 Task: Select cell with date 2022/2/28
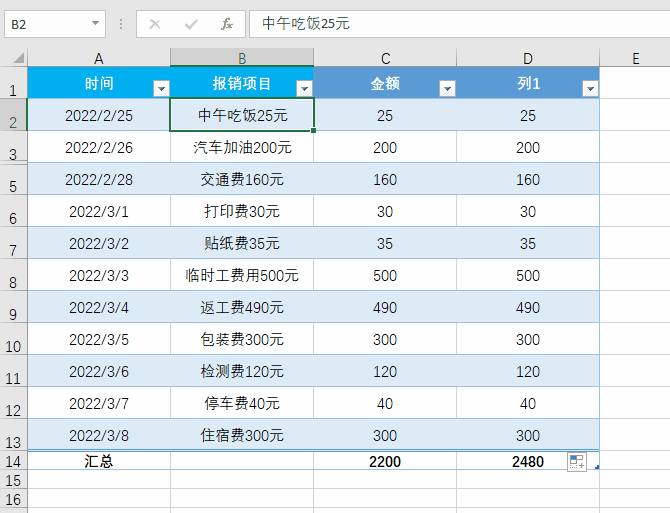[x=99, y=179]
